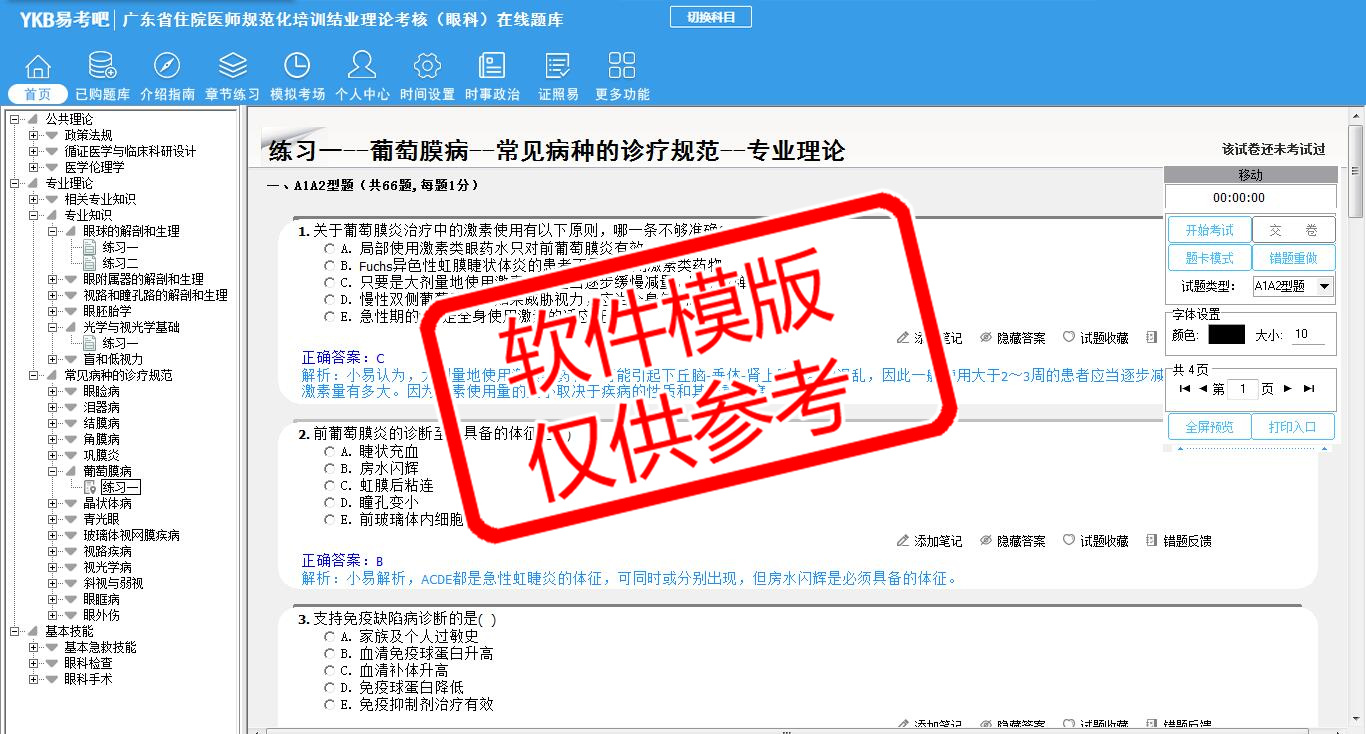Screen dimensions: 1366x734
Task: Select option D 瞳孔变小 in question 2
Action: 330,502
